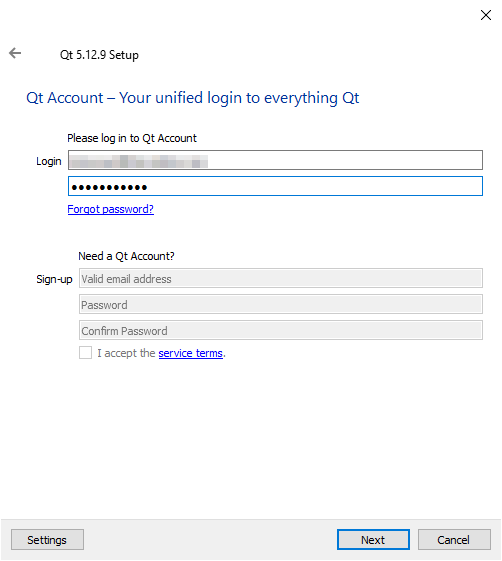Tick the accept service terms checkbox

pyautogui.click(x=86, y=352)
